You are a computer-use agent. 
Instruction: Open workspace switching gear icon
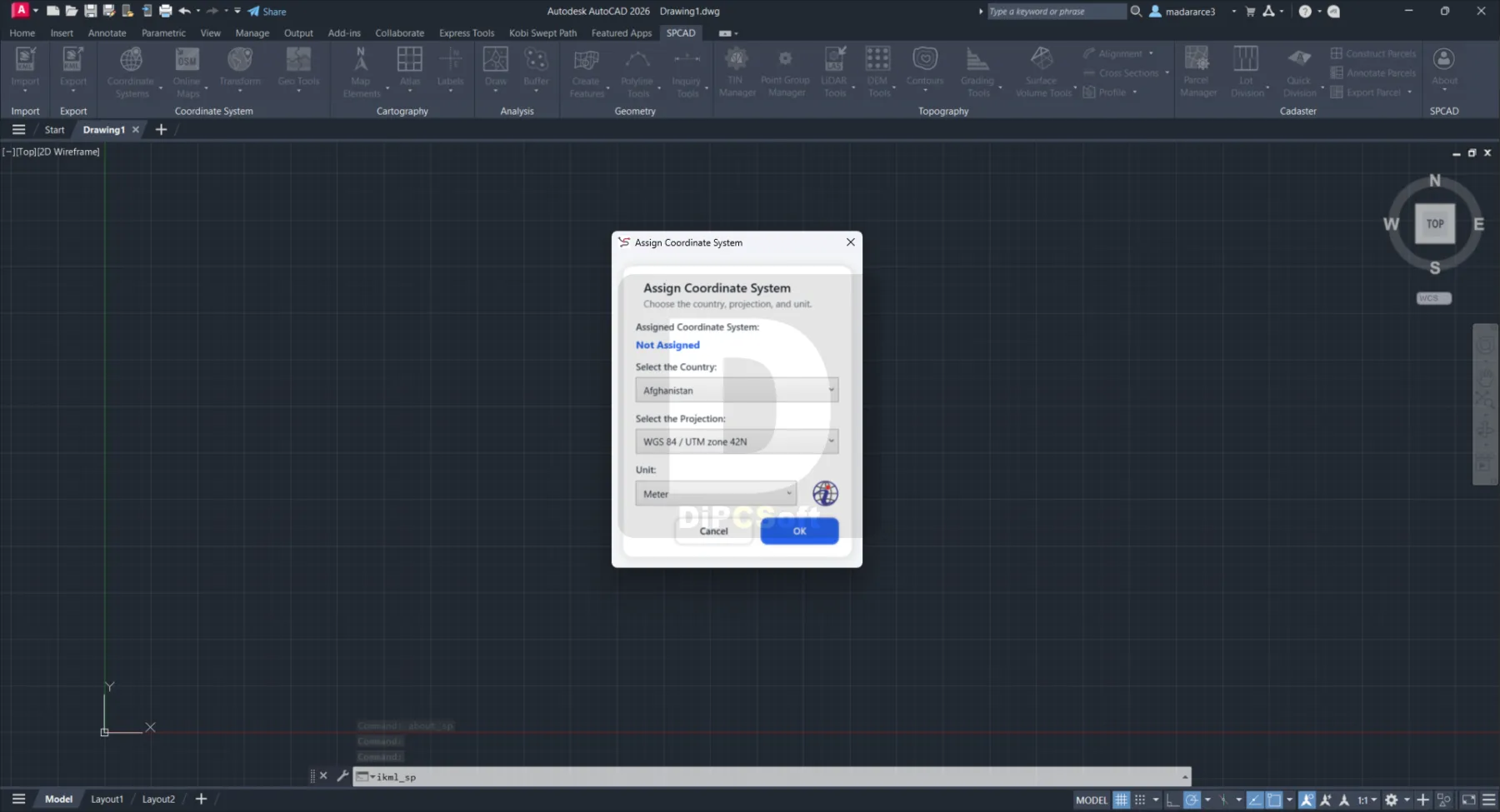point(1391,800)
